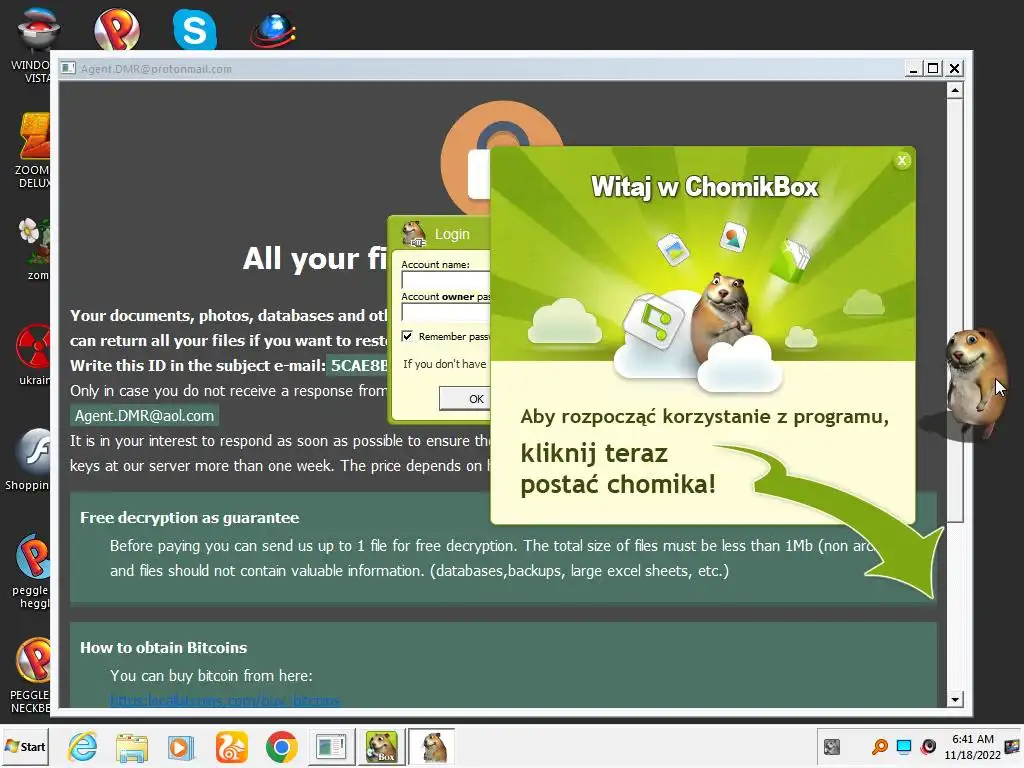Click the show desktop gadget icon
Viewport: 1024px width, 768px height.
1012,746
